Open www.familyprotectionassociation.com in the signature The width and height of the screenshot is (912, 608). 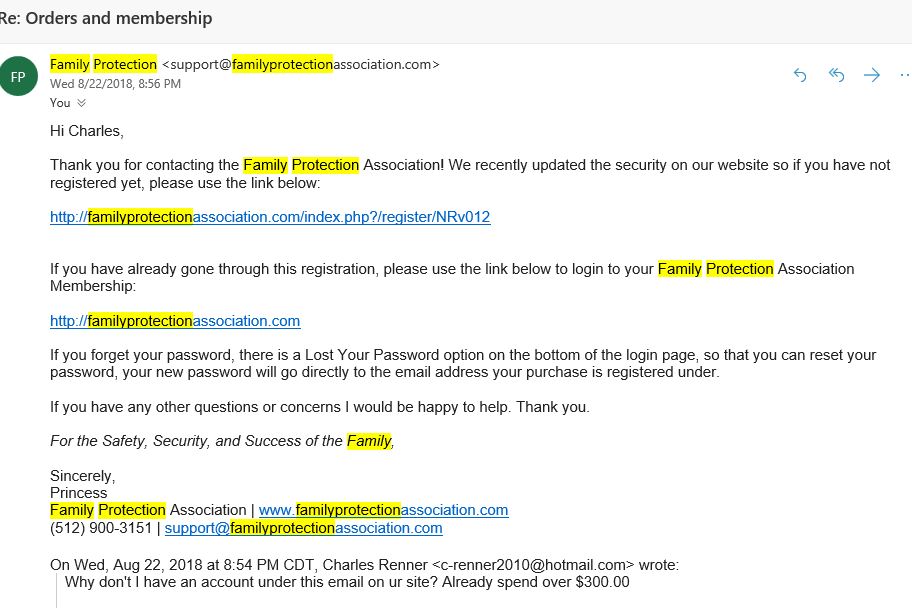click(x=383, y=510)
